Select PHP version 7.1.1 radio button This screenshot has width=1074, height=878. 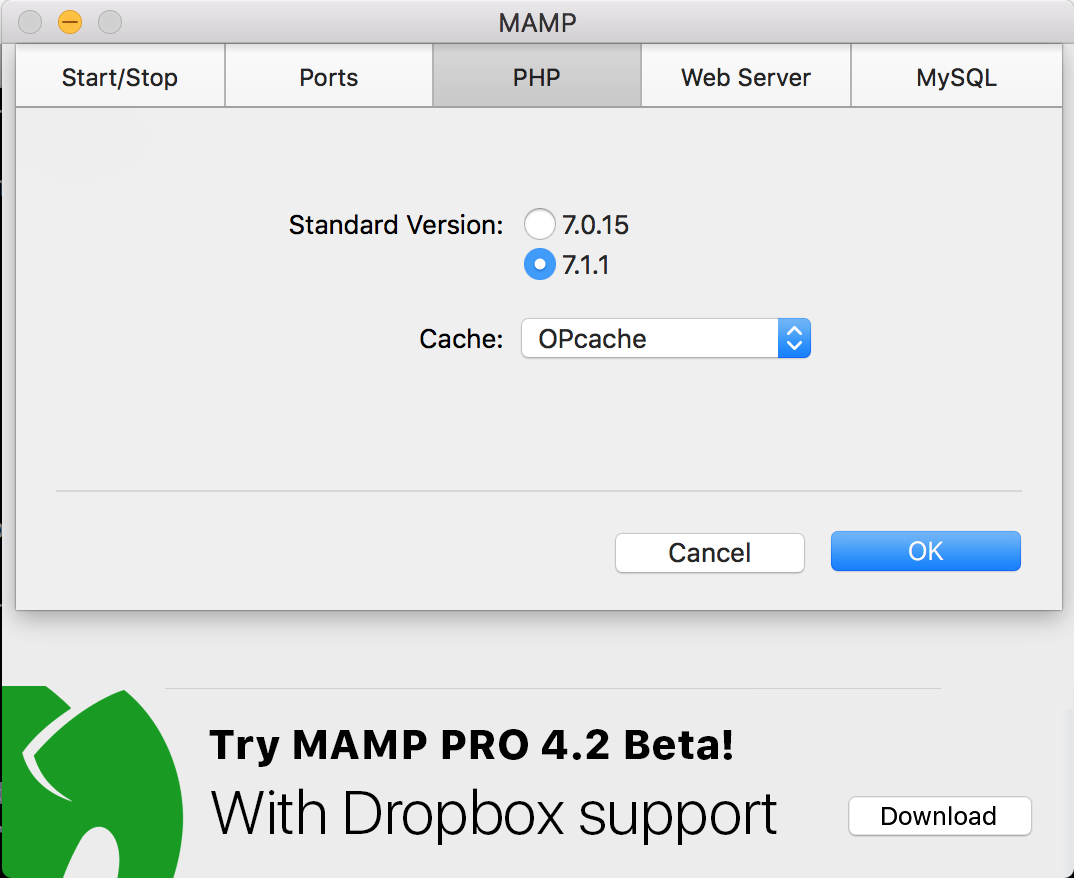pyautogui.click(x=540, y=264)
